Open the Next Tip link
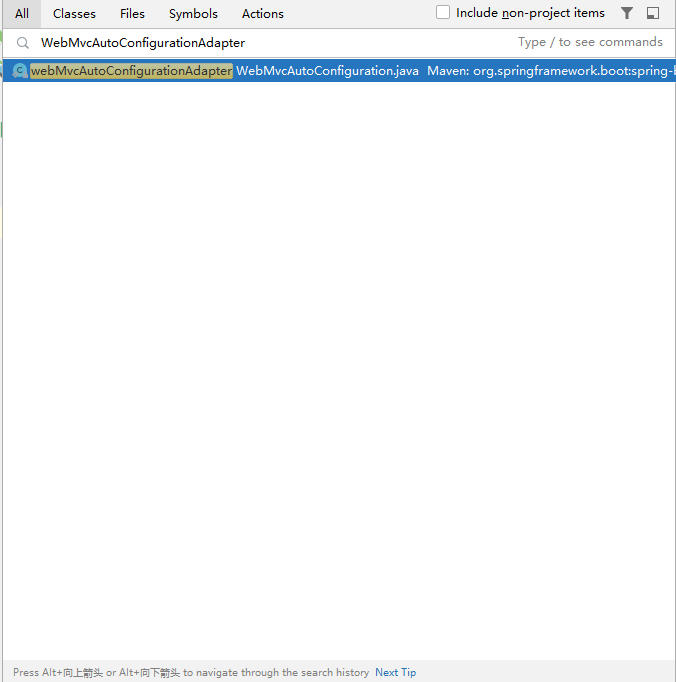 [395, 672]
